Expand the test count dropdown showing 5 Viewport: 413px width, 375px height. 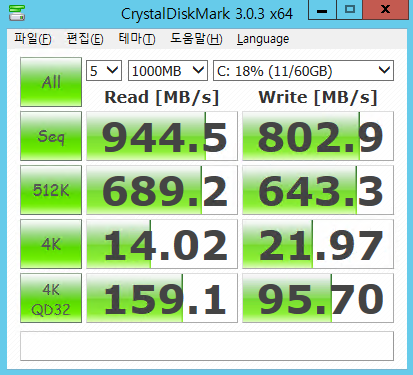(104, 71)
